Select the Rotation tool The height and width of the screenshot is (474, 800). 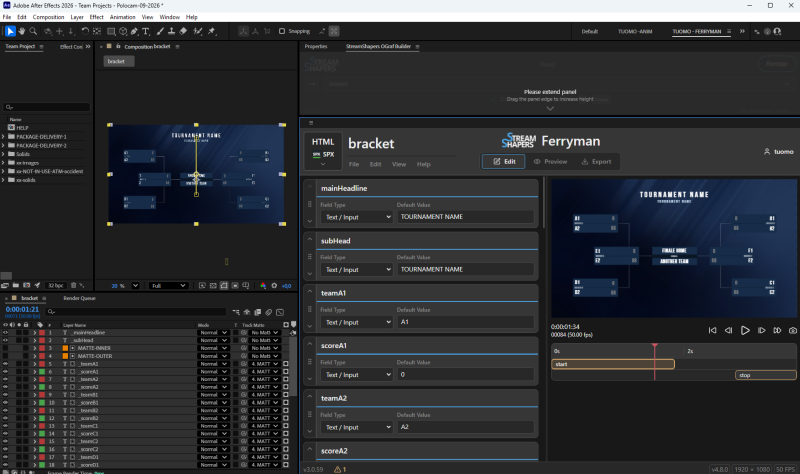point(85,31)
